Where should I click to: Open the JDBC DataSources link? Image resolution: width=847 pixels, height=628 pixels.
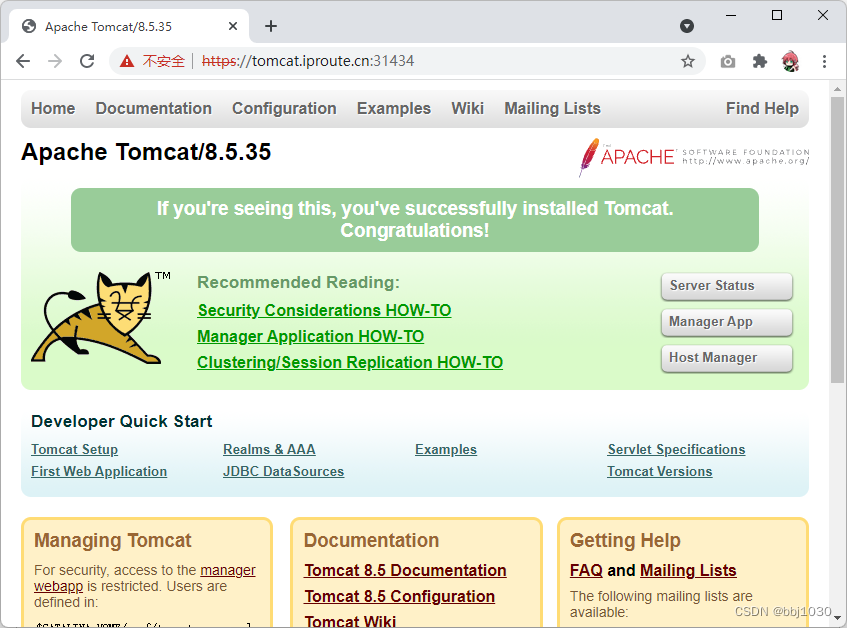284,471
